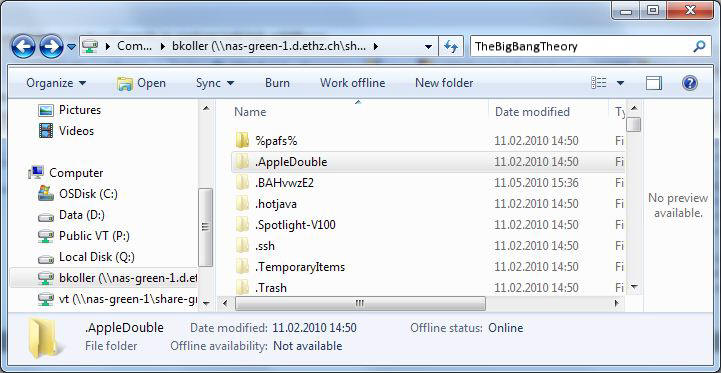Open the view options dropdown arrow

click(x=620, y=83)
